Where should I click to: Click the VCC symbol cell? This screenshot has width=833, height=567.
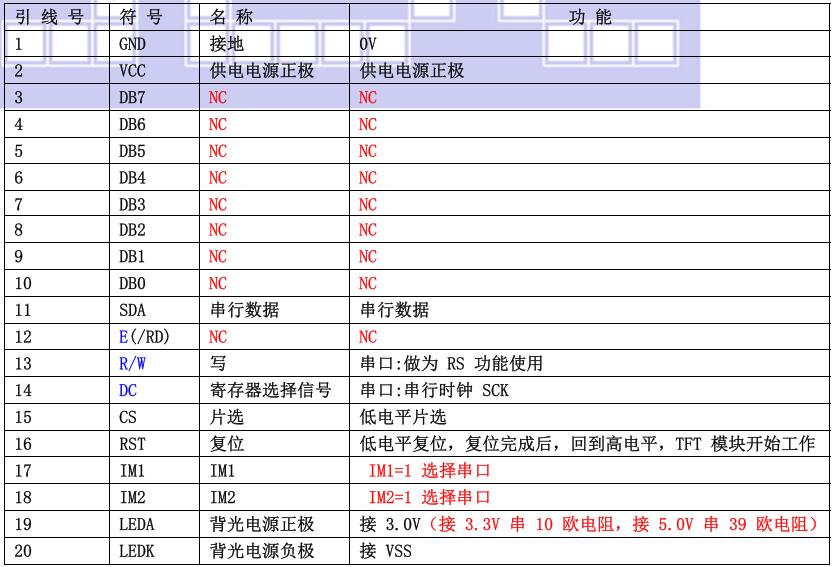pos(132,71)
